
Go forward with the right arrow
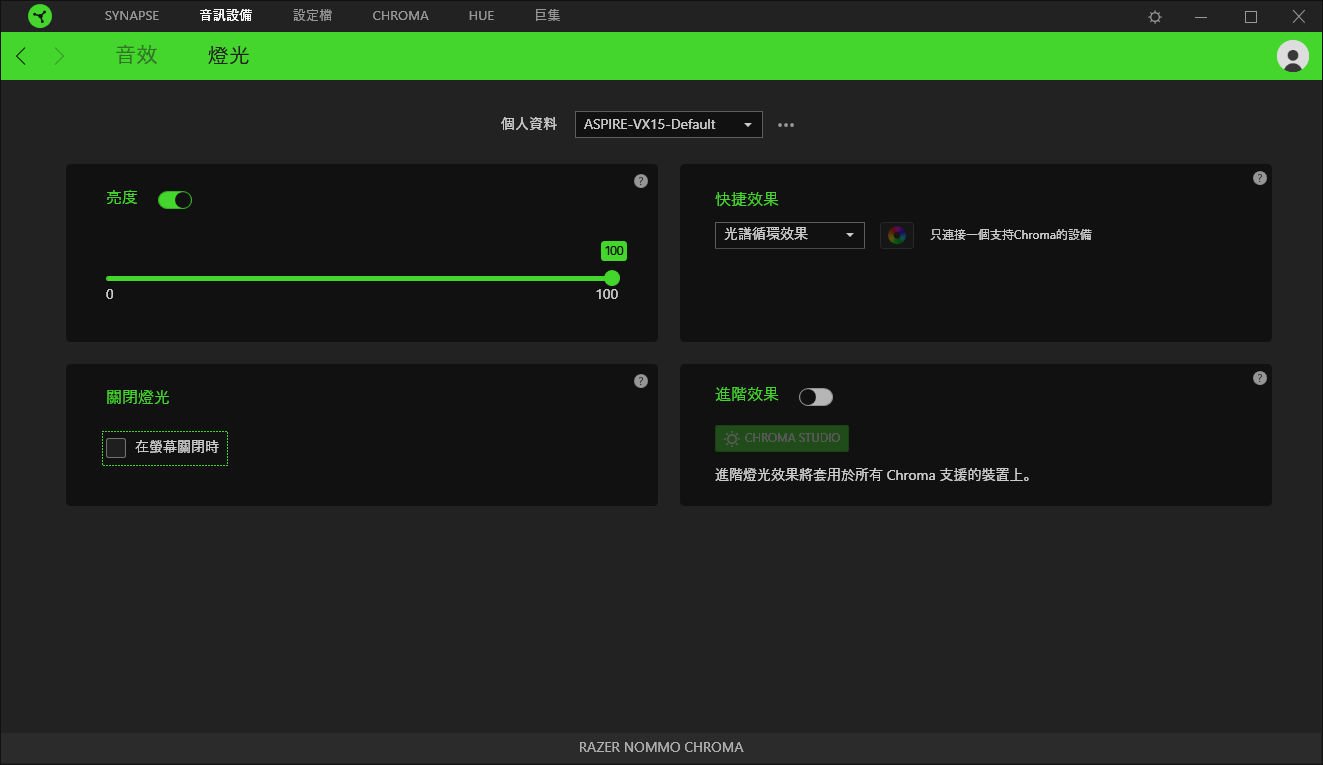tap(59, 56)
